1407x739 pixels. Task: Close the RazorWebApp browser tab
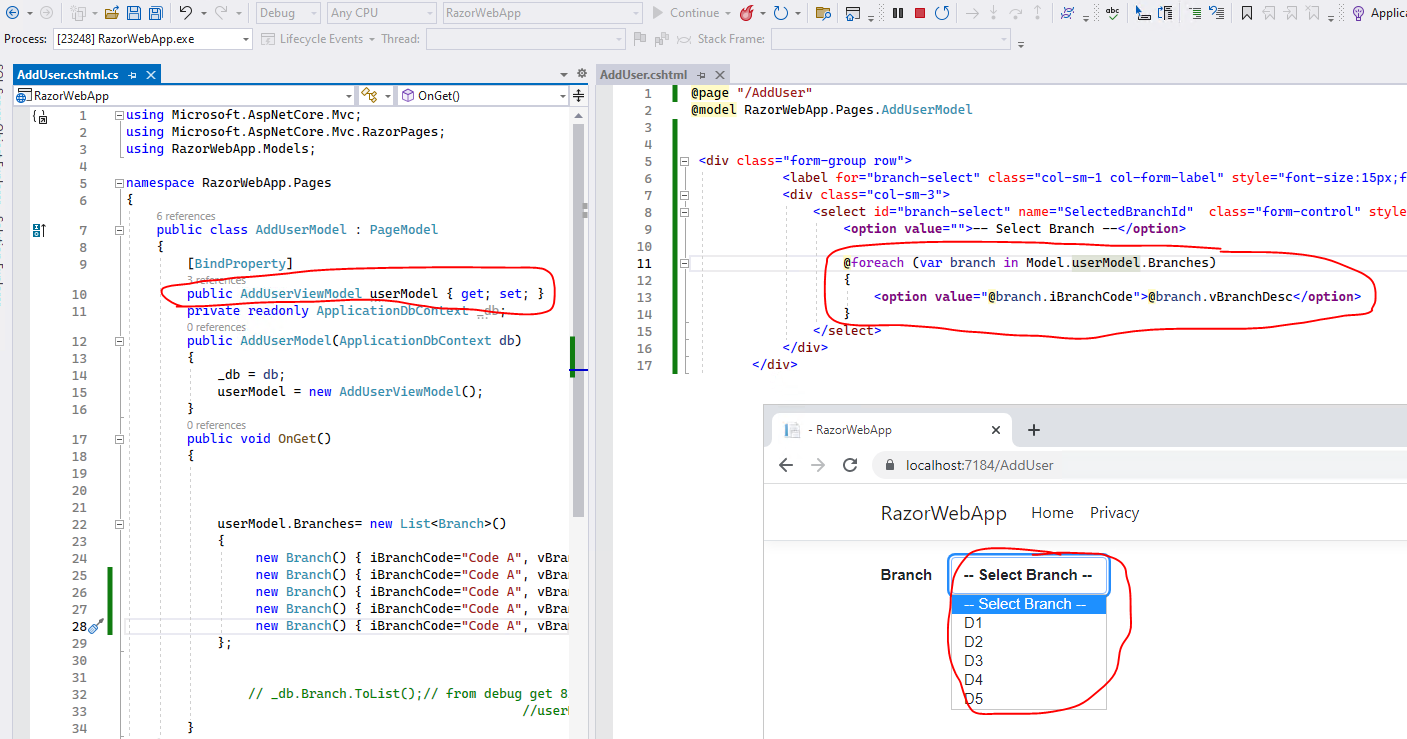tap(995, 430)
